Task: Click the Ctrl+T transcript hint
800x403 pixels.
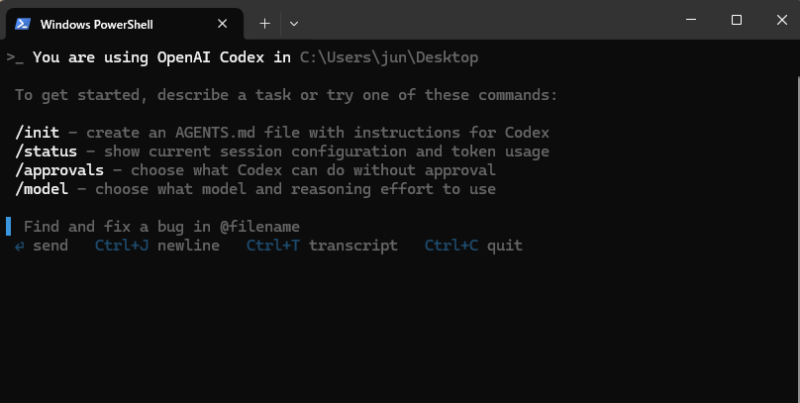Action: 322,246
